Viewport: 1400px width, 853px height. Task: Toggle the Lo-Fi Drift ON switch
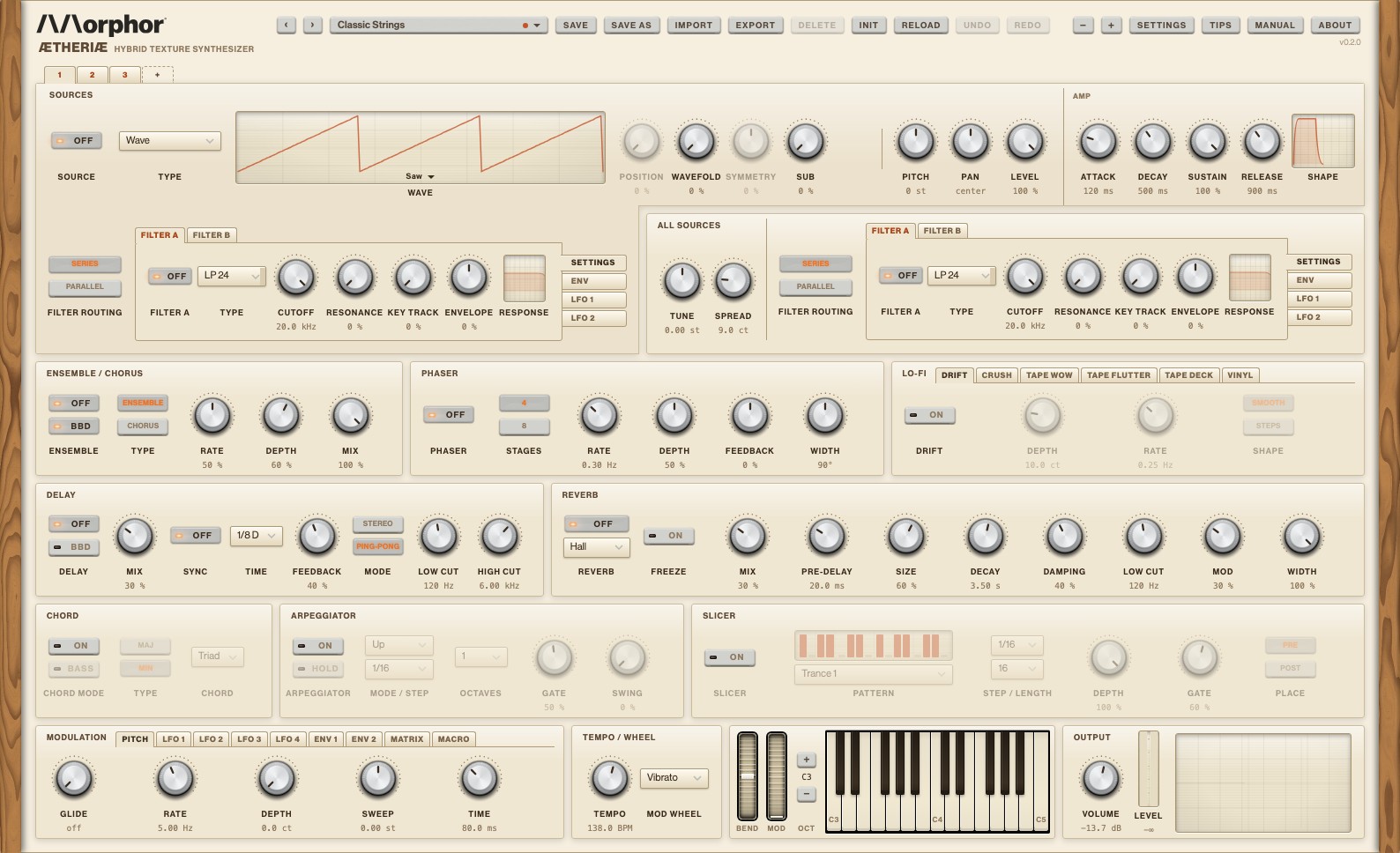[930, 415]
